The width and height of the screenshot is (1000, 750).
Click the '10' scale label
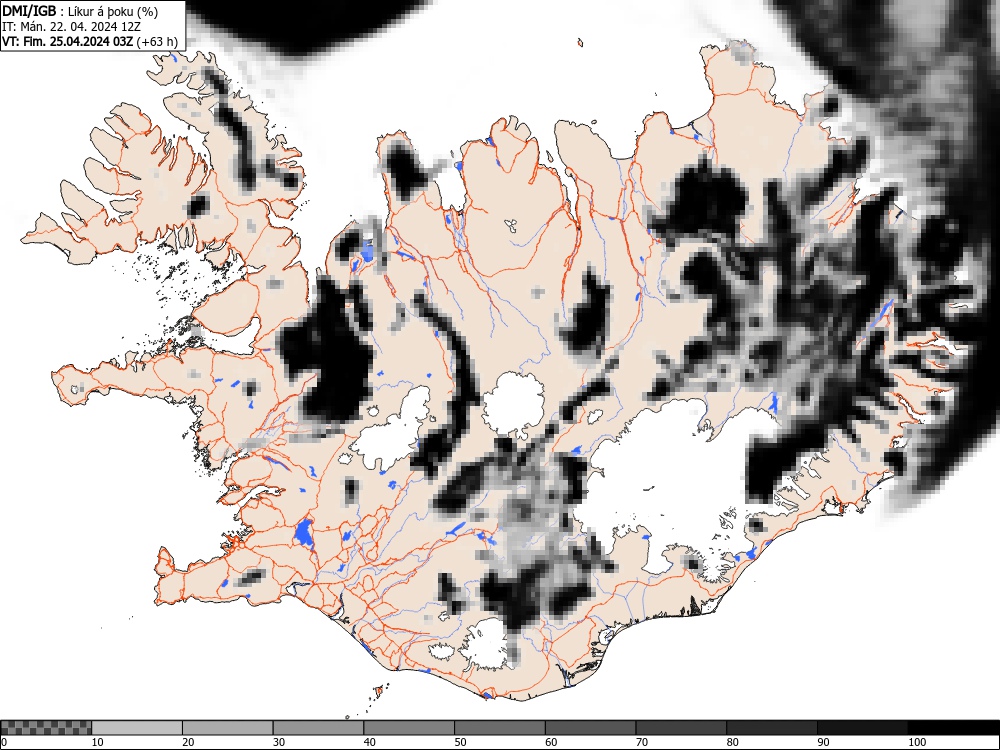98,742
